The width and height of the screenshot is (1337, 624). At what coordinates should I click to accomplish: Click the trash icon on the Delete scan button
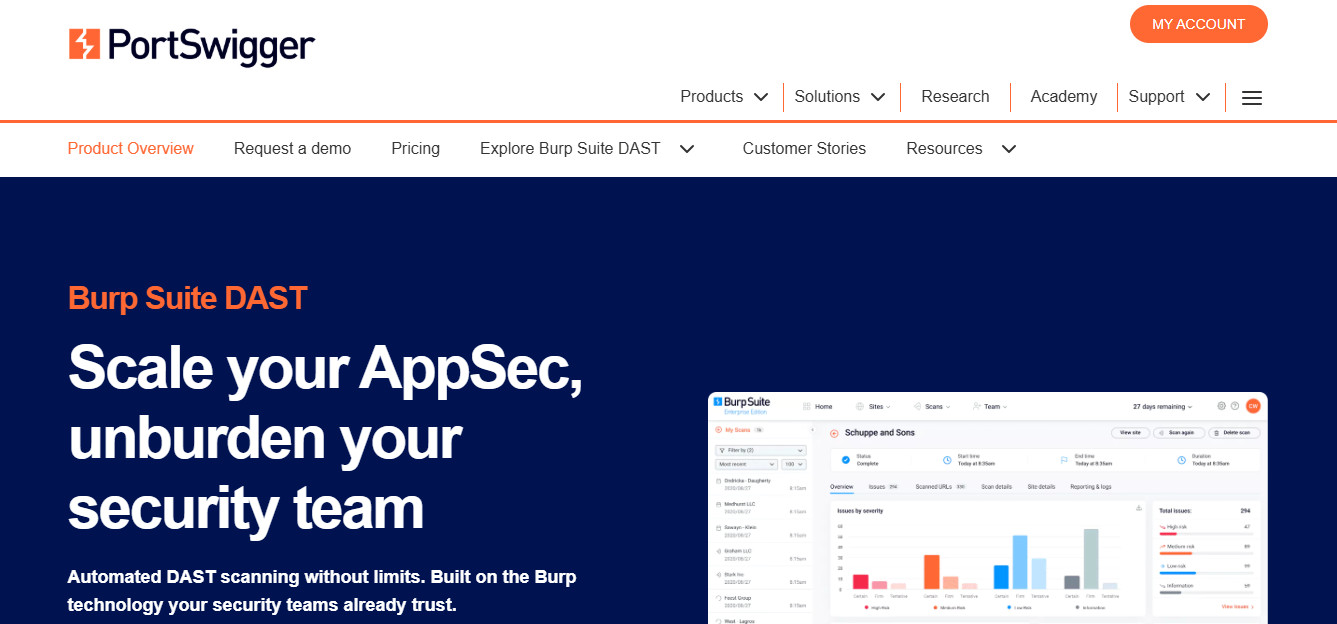(x=1216, y=433)
